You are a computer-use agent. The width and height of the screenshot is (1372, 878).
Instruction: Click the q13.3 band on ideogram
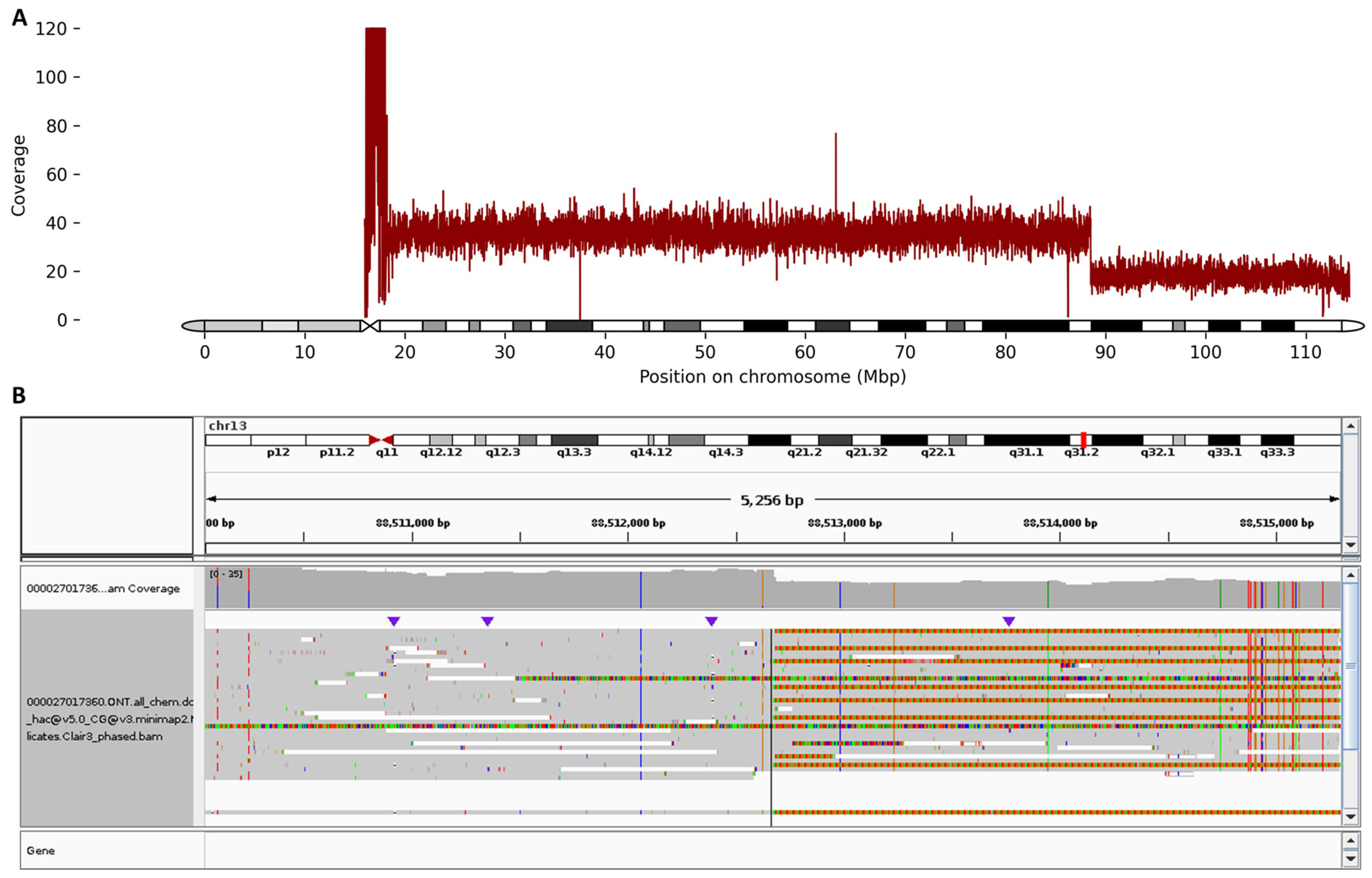(x=574, y=440)
